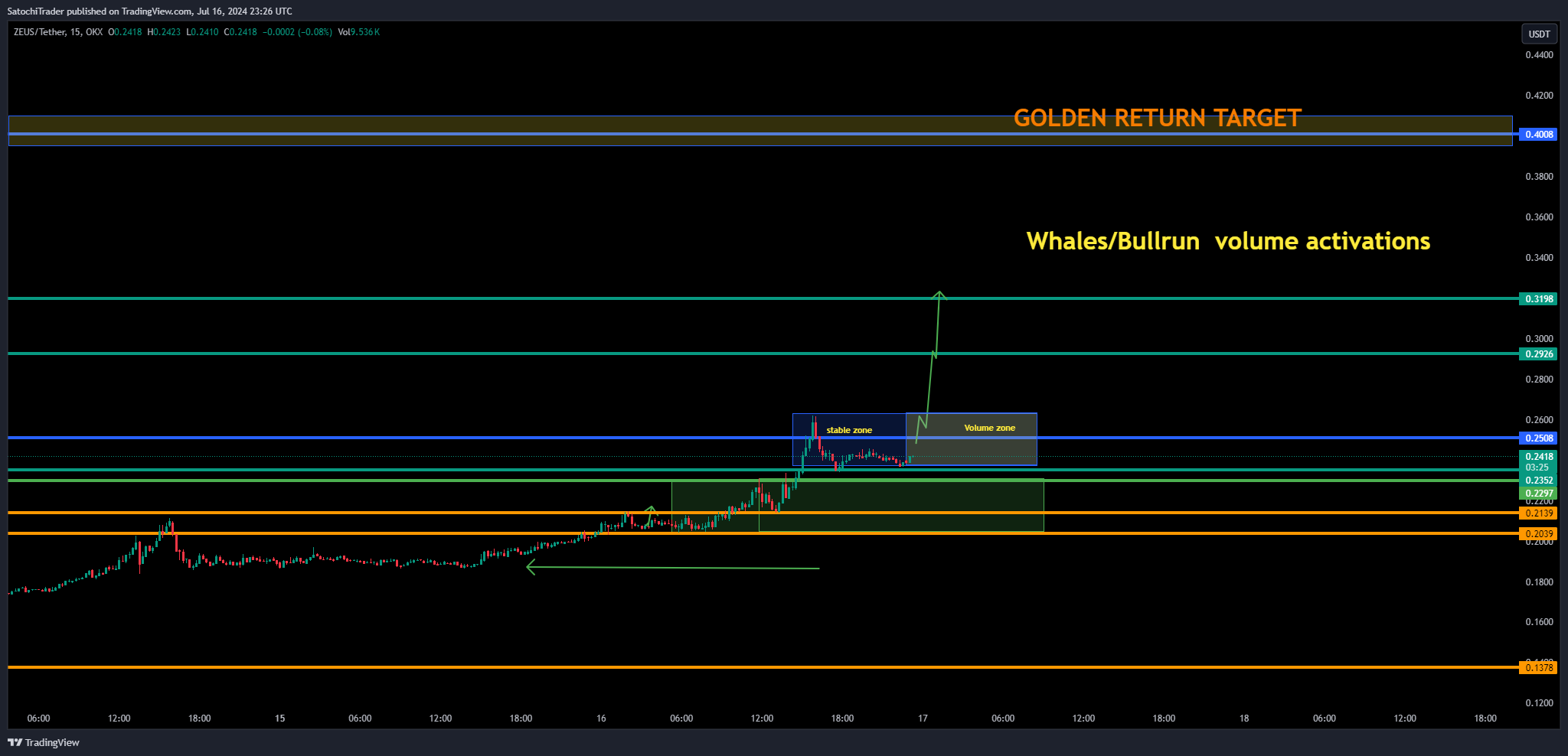Click date label 15 on time axis
1568x756 pixels.
(x=280, y=719)
